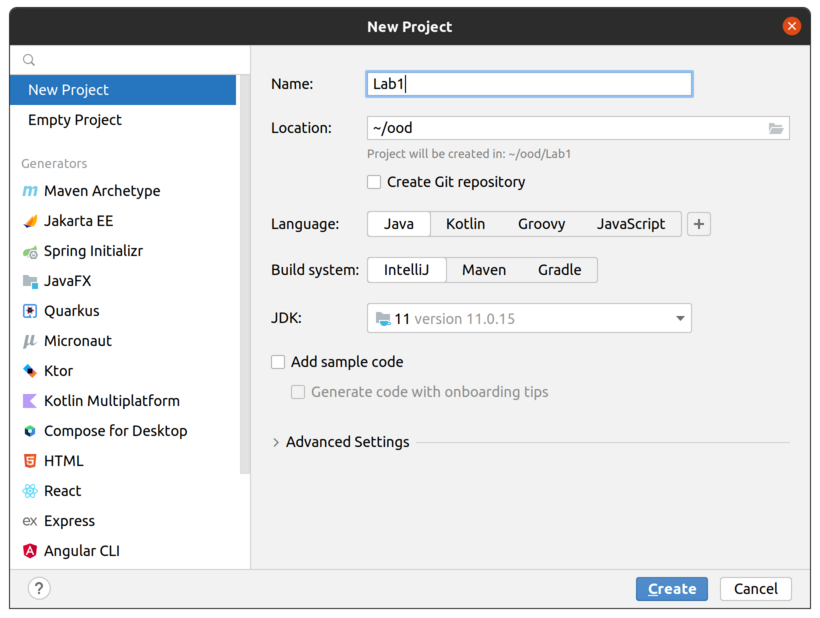
Task: Click the HTML generator icon
Action: [30, 461]
